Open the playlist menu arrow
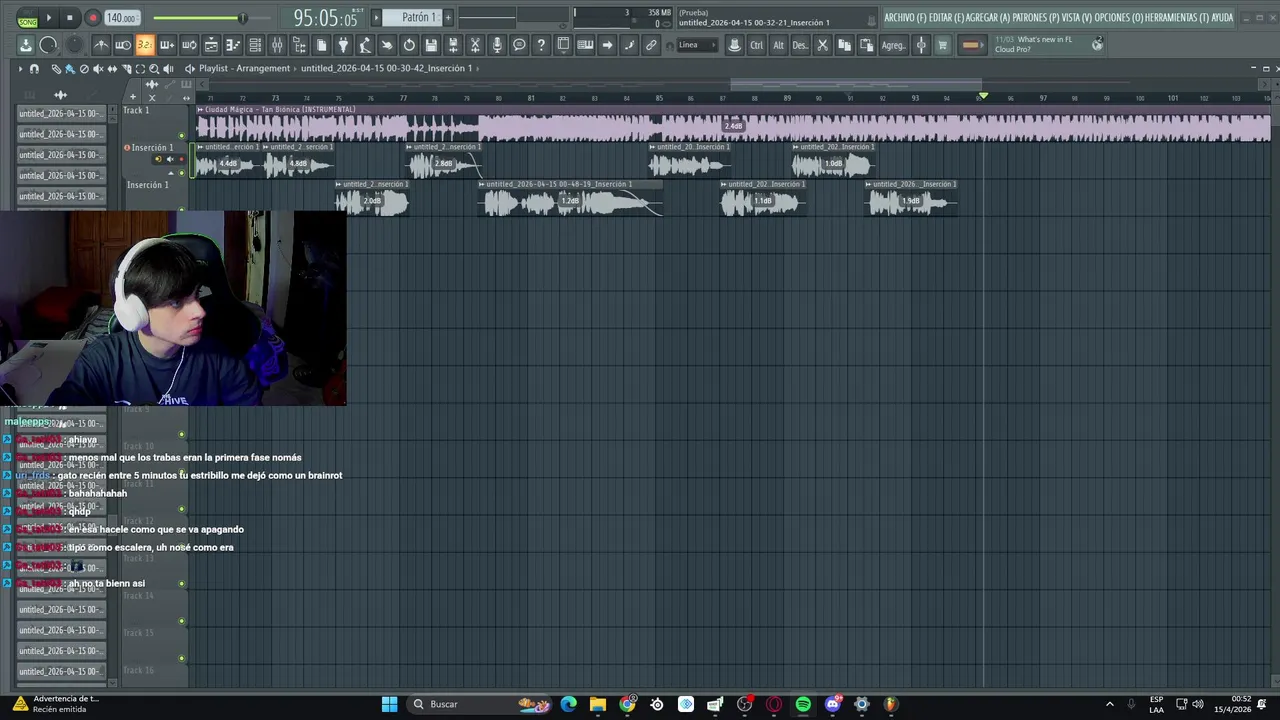Image resolution: width=1280 pixels, height=720 pixels. (x=20, y=68)
